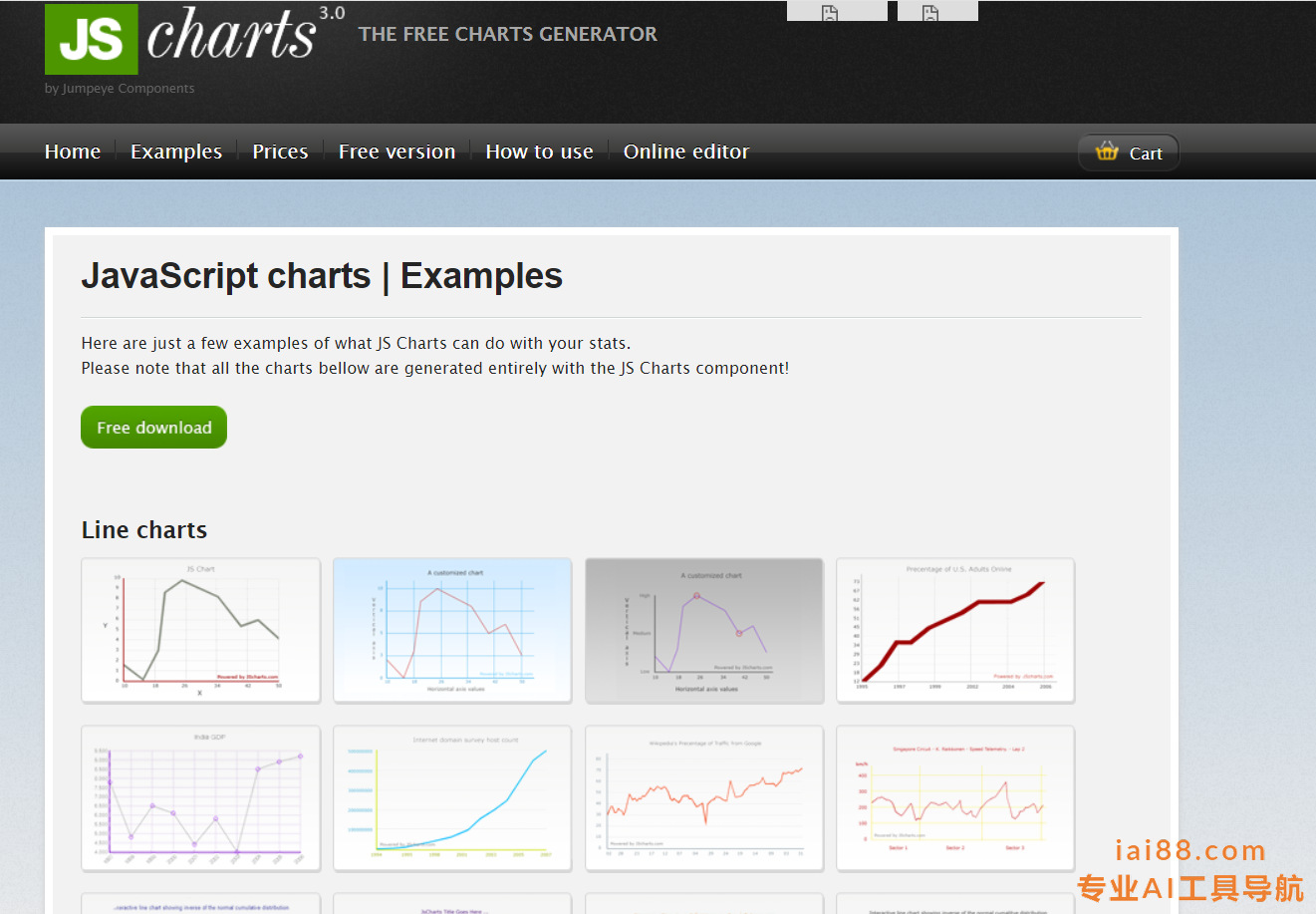The image size is (1316, 914).
Task: Open the 'Percentage of U.S. Adults Online' chart
Action: pos(955,630)
